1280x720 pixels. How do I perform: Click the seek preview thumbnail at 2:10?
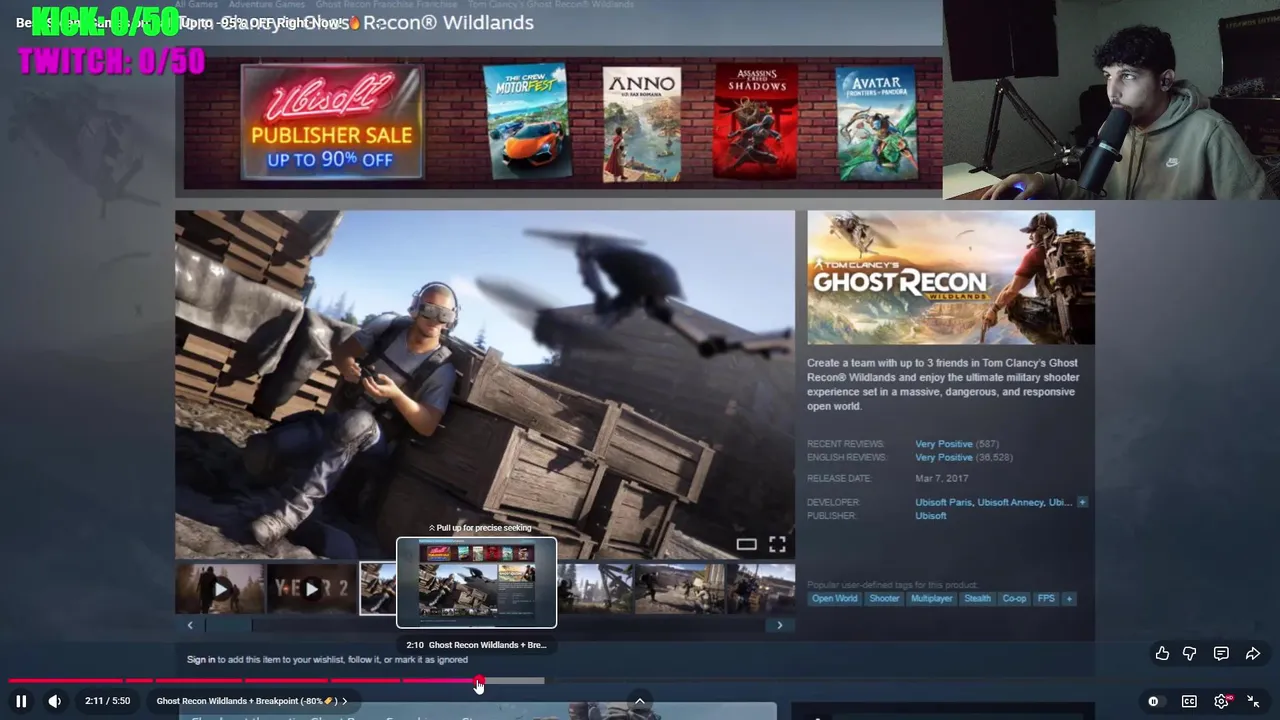477,583
